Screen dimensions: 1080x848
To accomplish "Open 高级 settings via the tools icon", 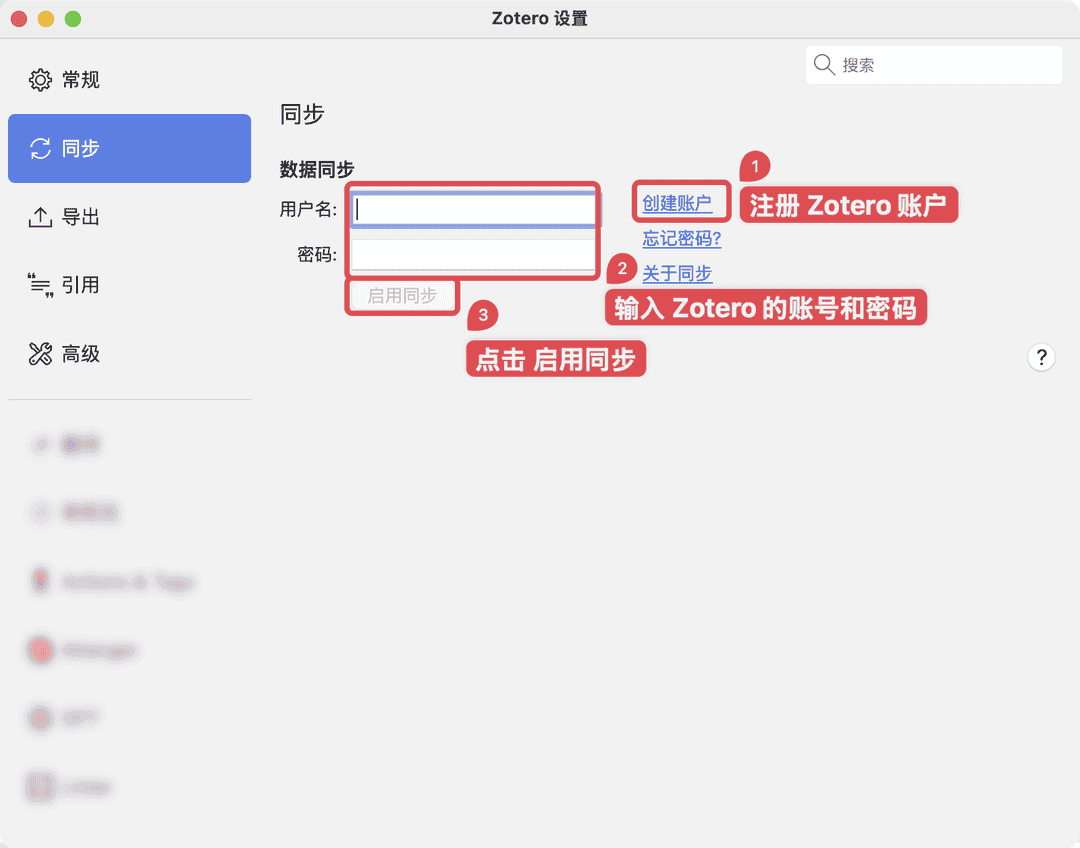I will (40, 354).
